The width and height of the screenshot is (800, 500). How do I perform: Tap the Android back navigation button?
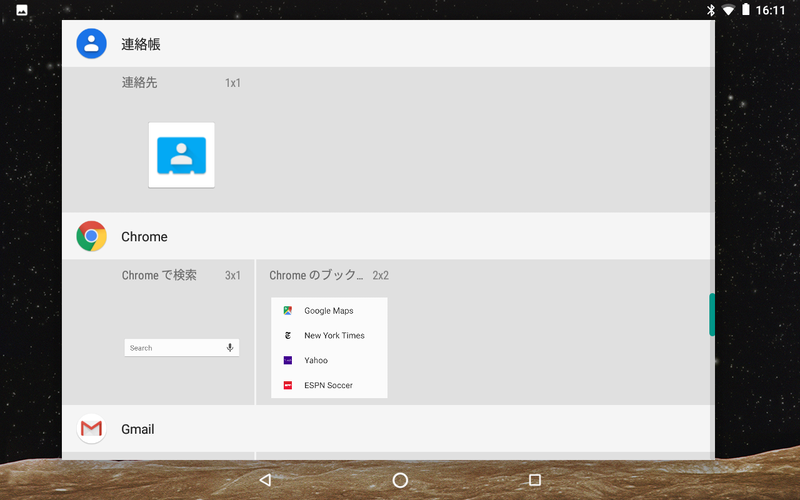click(265, 480)
